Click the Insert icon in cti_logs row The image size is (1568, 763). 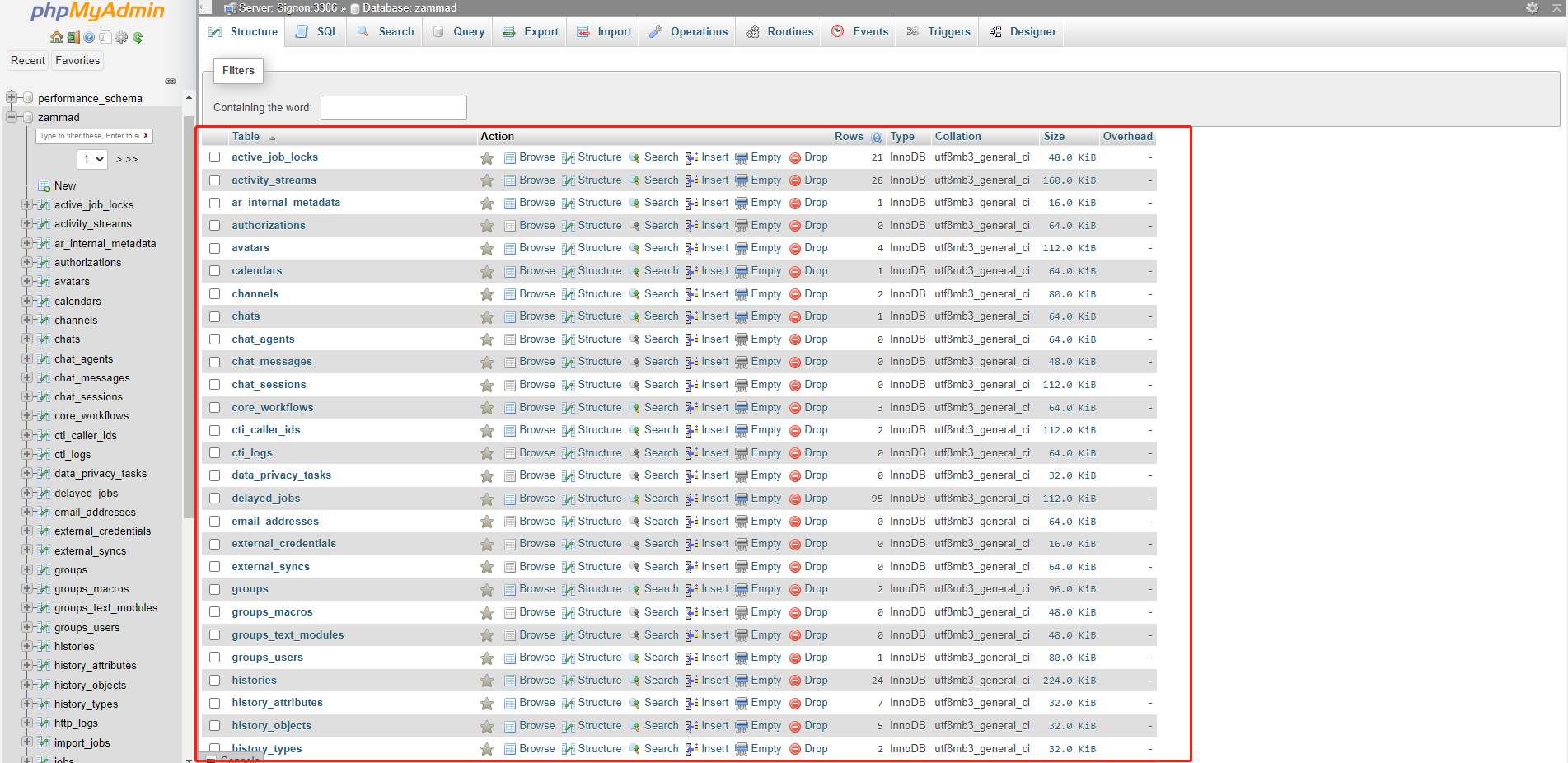click(x=692, y=453)
